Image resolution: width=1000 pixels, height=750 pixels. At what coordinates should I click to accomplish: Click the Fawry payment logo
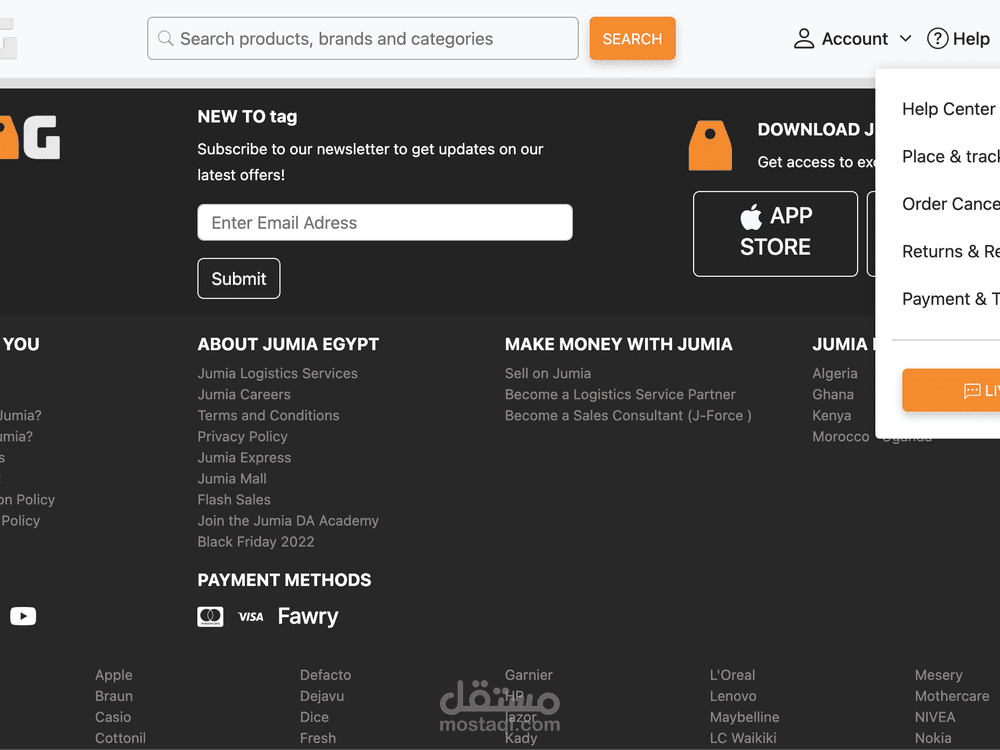(x=308, y=616)
